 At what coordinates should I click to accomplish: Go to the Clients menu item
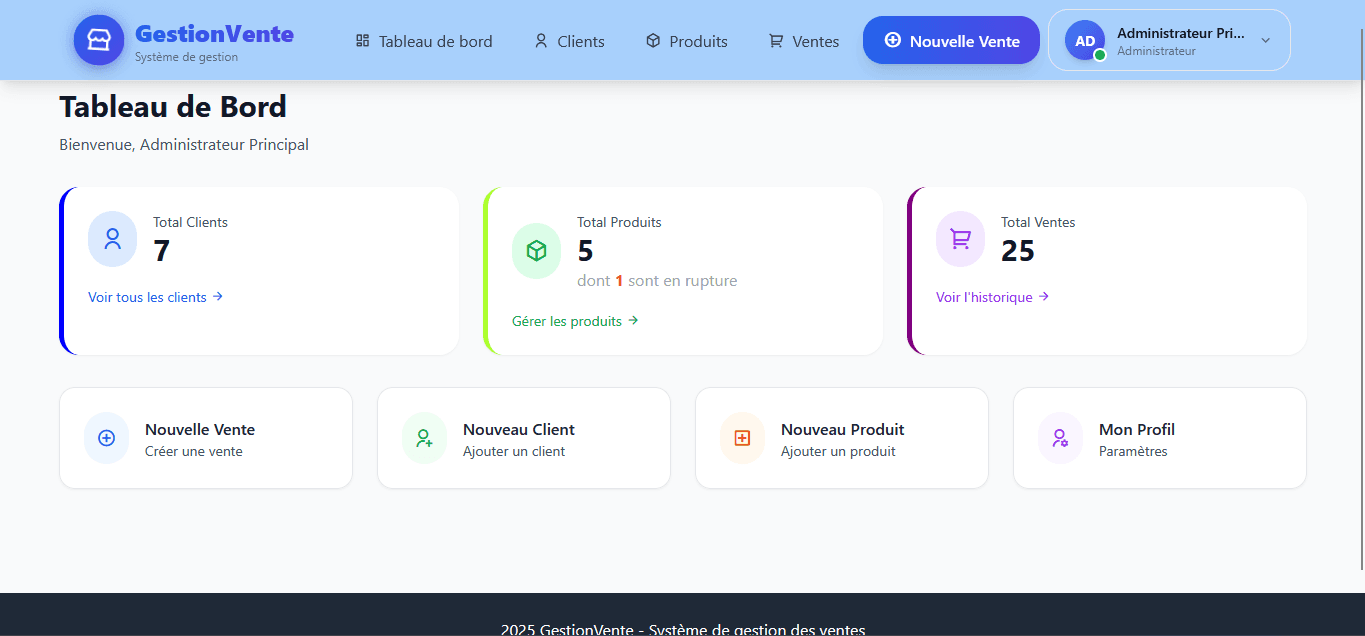(x=569, y=41)
